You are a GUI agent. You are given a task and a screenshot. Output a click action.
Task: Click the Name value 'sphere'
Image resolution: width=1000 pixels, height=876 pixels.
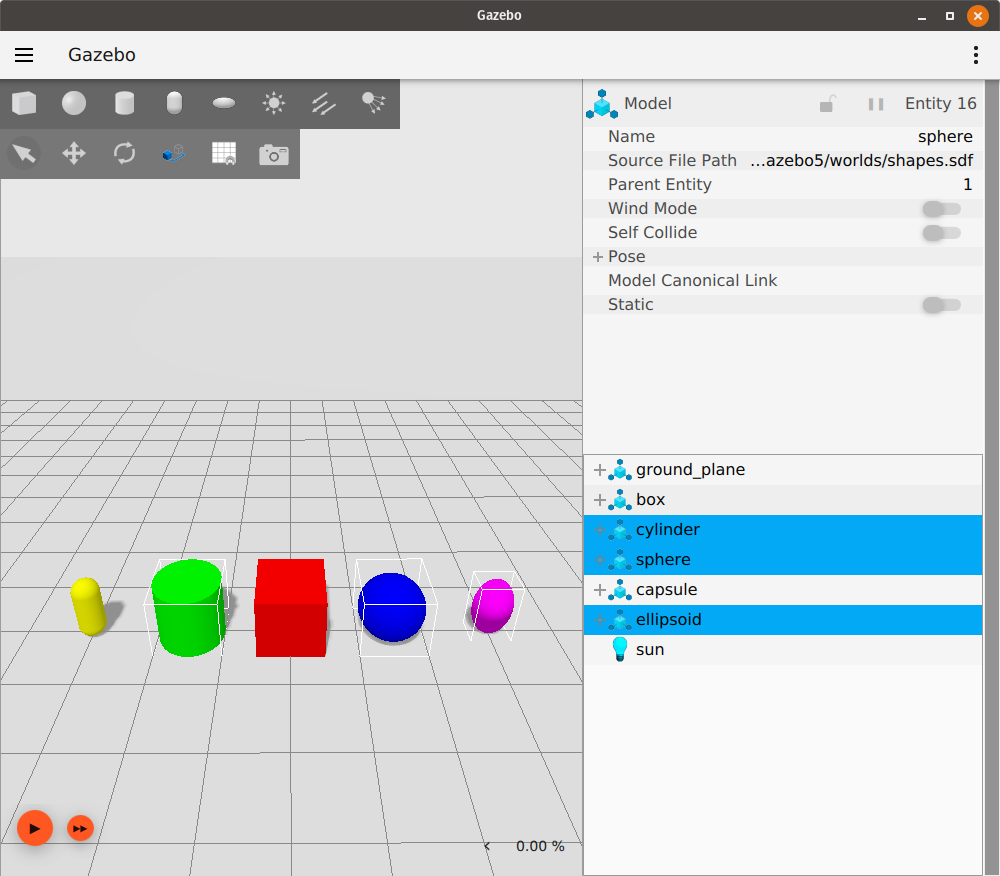[945, 136]
